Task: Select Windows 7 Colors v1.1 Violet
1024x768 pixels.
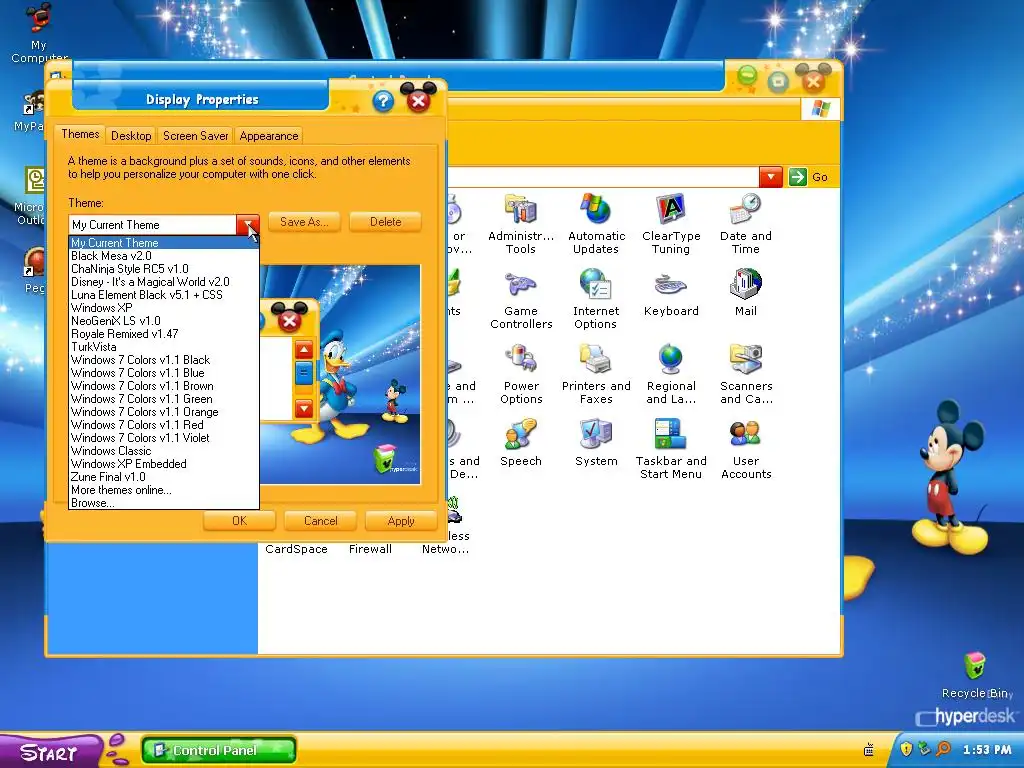Action: (164, 438)
